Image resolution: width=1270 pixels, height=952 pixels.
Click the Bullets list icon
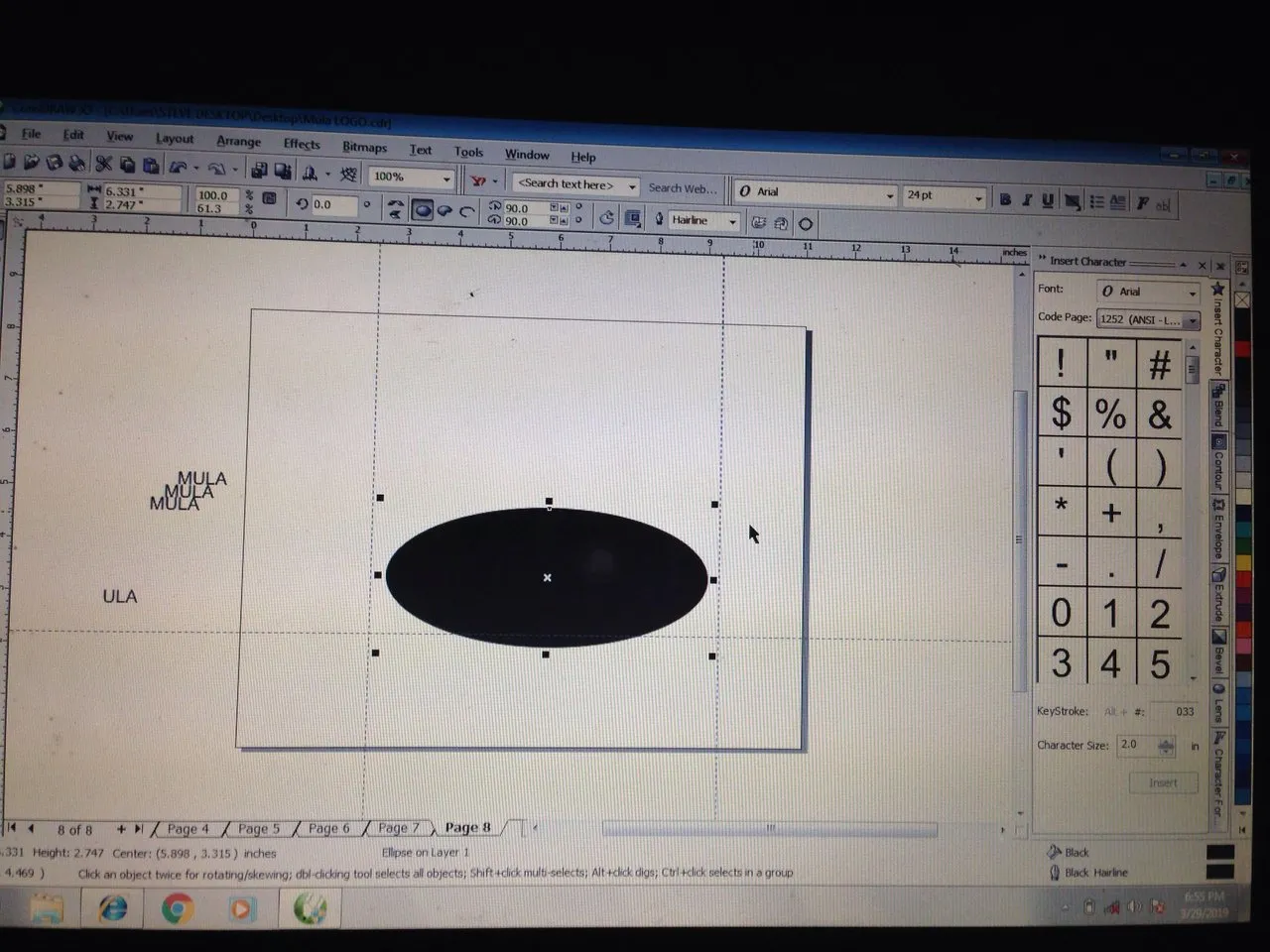1096,201
